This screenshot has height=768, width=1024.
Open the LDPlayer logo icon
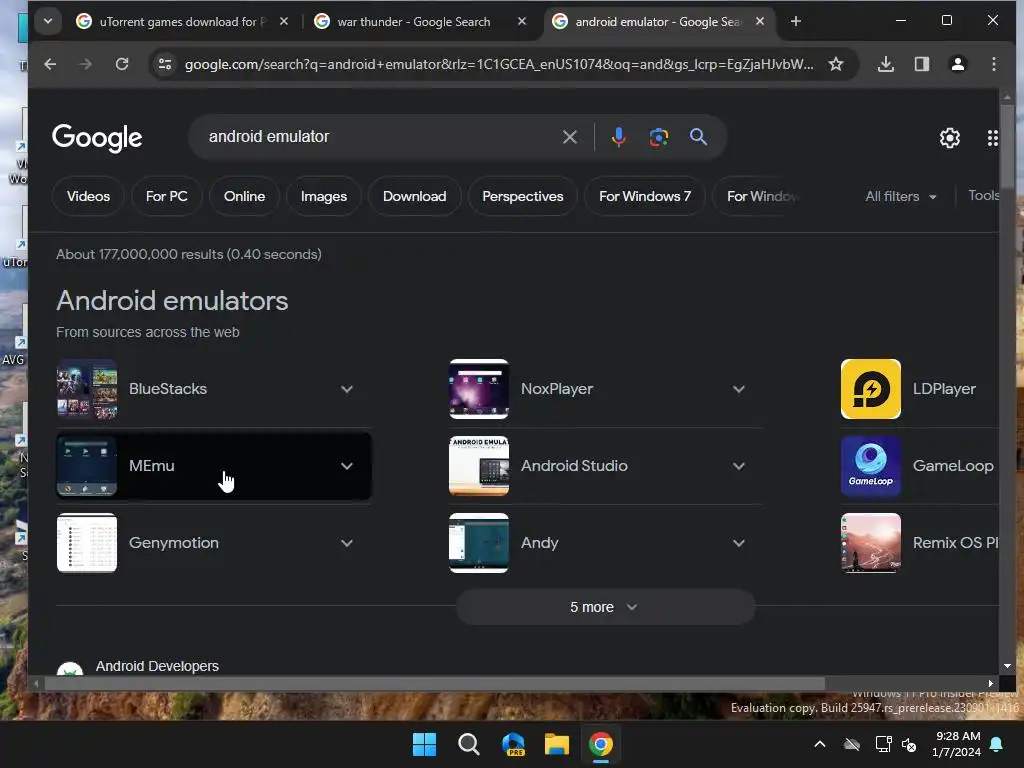pos(871,389)
